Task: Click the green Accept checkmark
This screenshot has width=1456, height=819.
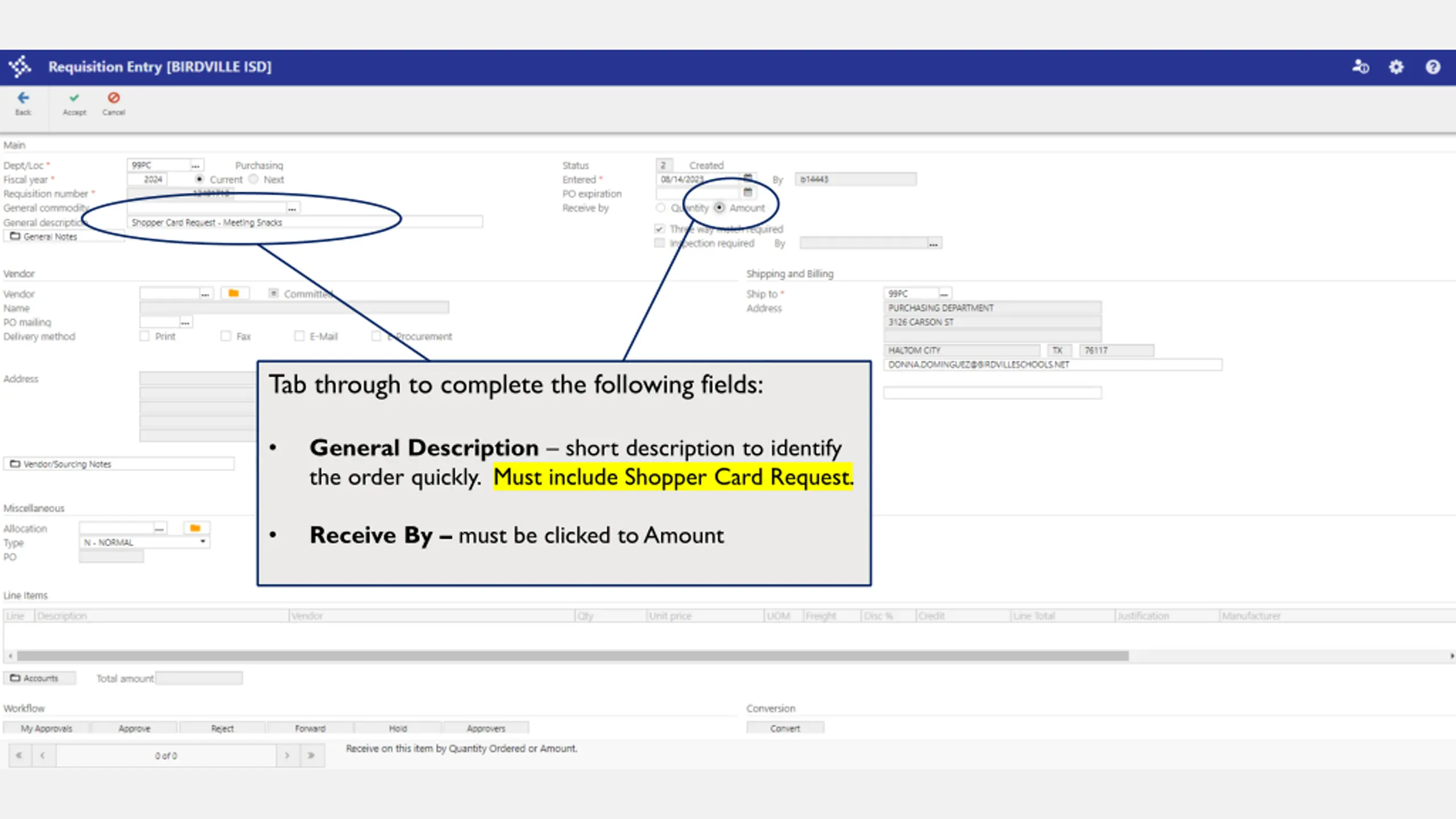Action: tap(74, 98)
